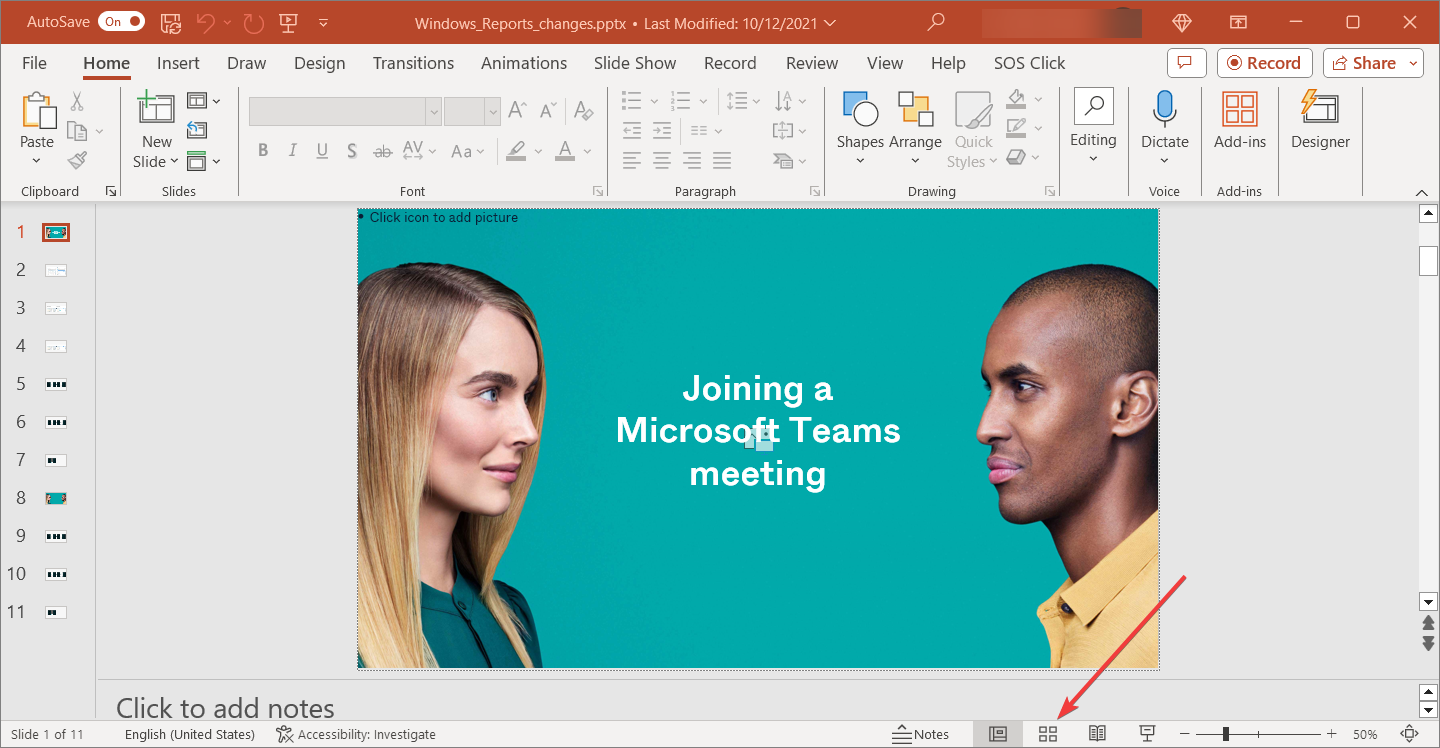Click the Paste clipboard icon

click(37, 110)
